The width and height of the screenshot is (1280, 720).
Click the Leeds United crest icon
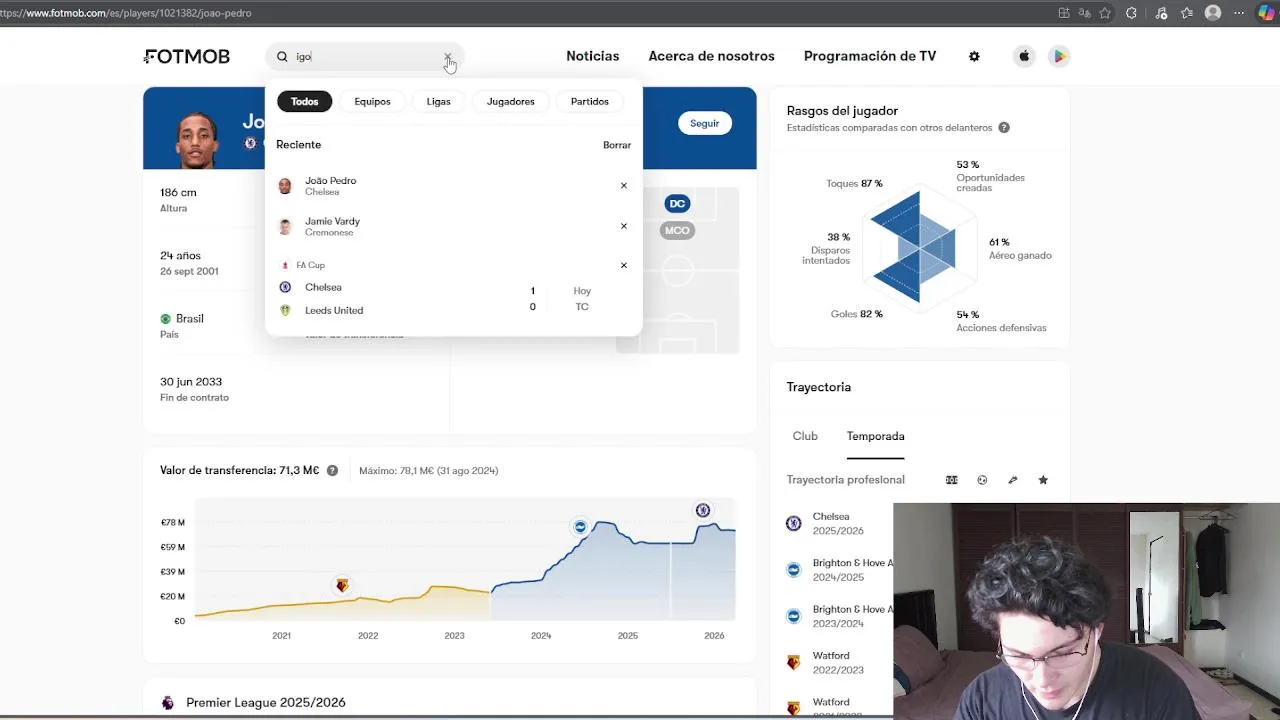pyautogui.click(x=285, y=311)
